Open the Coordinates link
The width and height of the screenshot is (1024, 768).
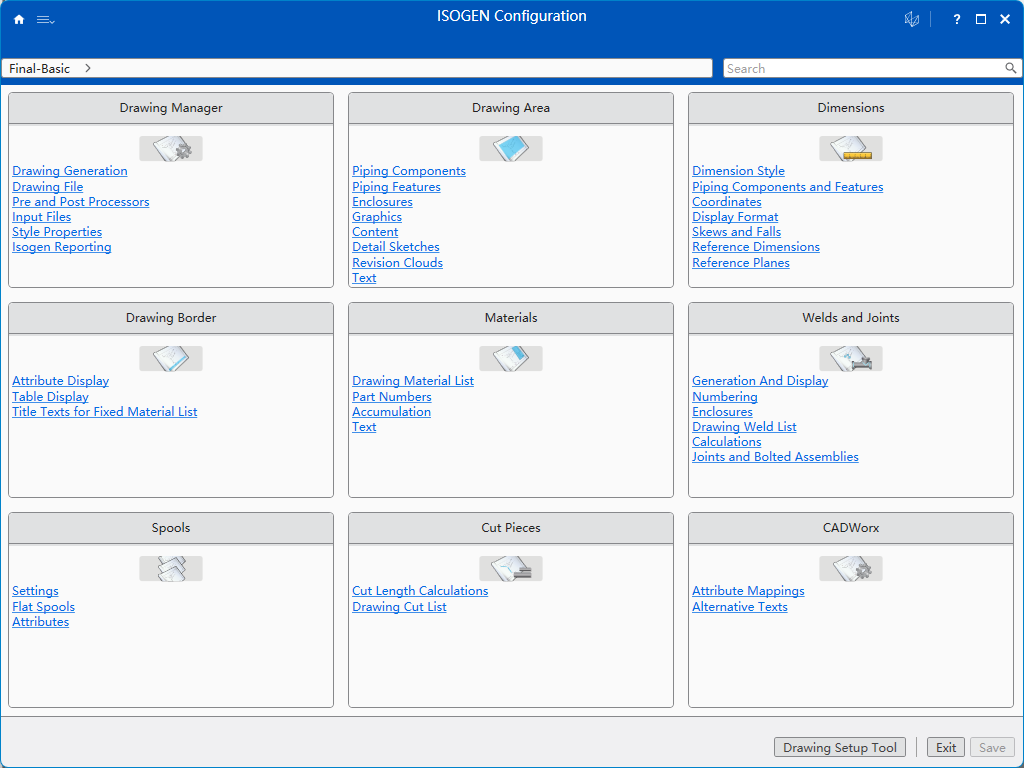[x=727, y=202]
